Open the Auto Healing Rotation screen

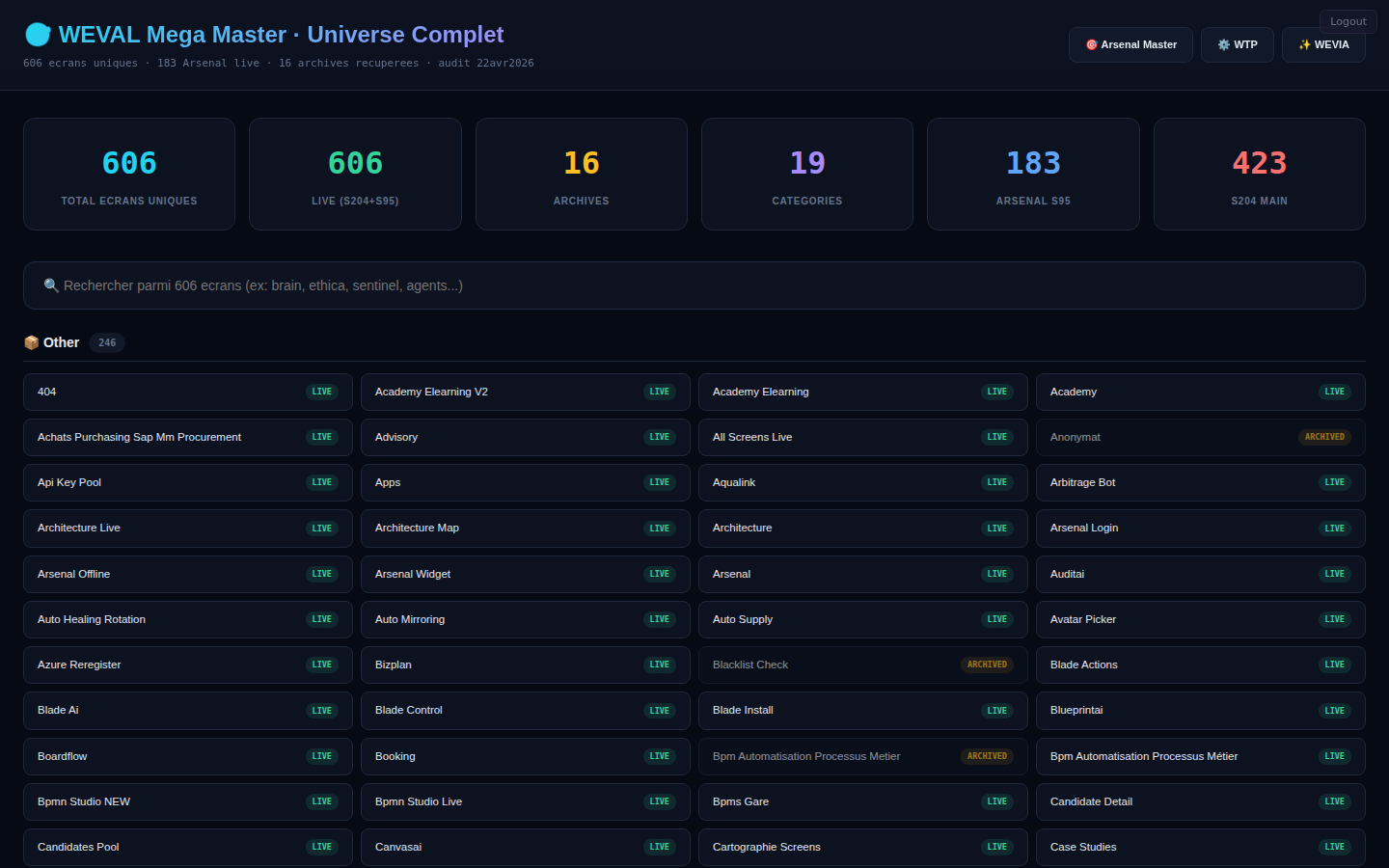187,619
